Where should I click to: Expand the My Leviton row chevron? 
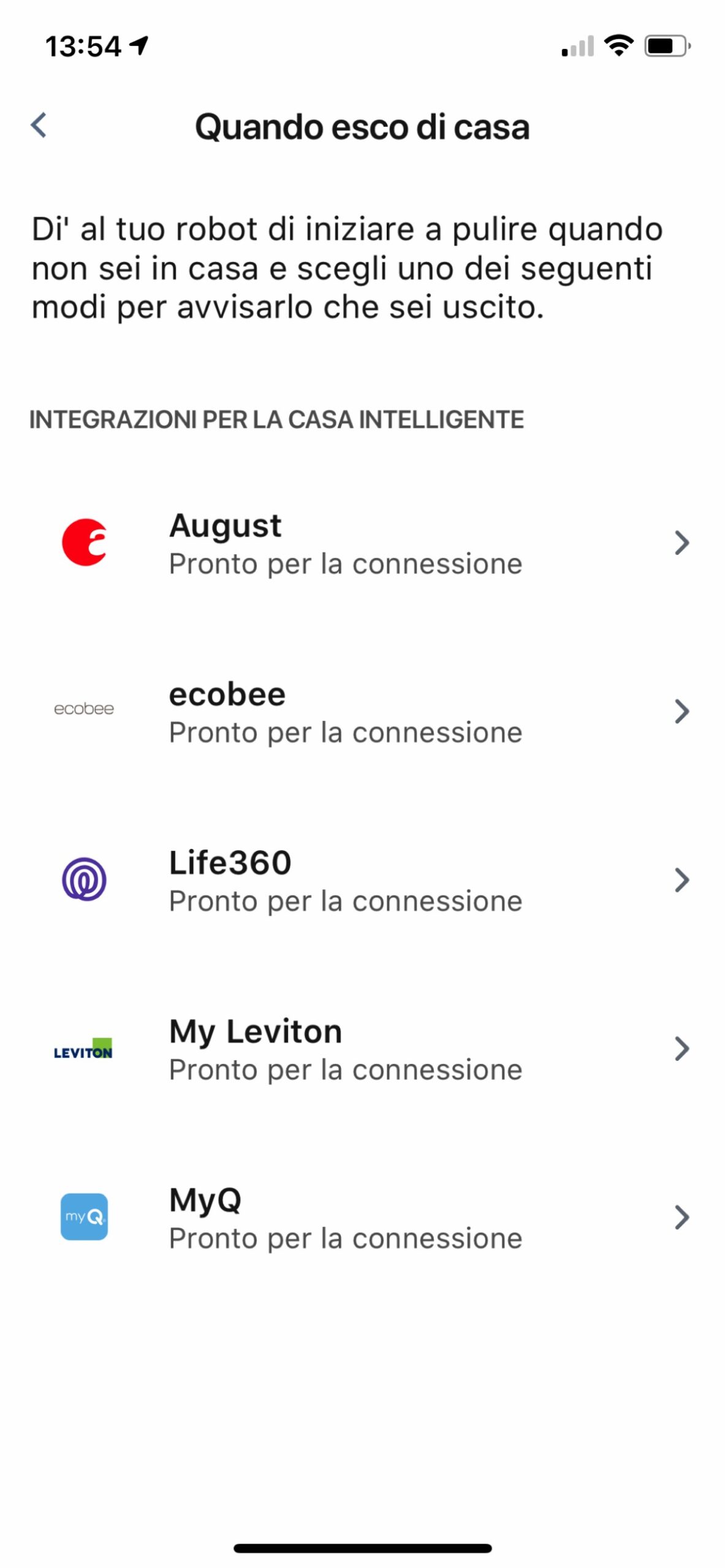tap(681, 1049)
